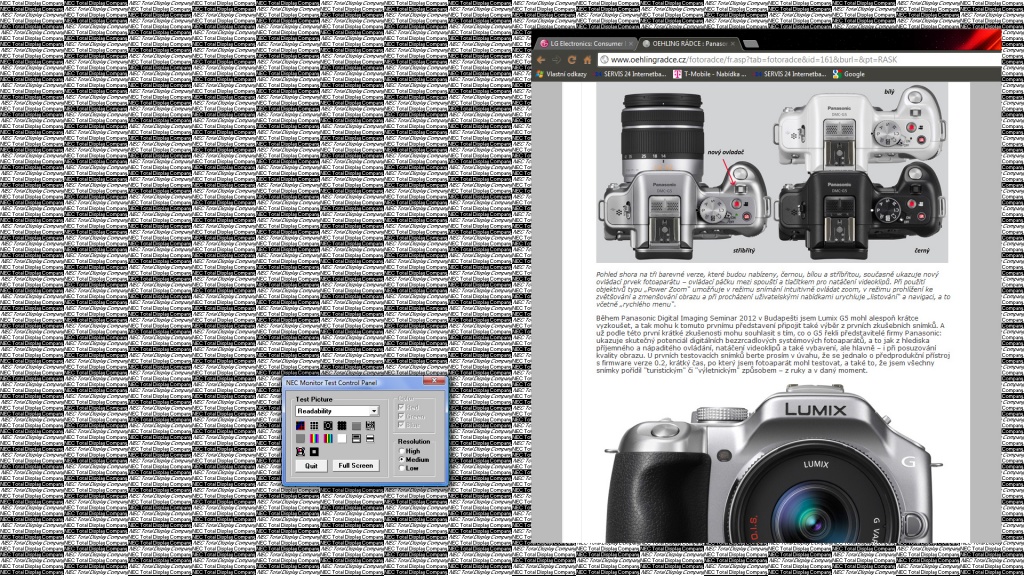1024x576 pixels.
Task: Choose the stacked window boxes test pattern icon
Action: pyautogui.click(x=356, y=439)
